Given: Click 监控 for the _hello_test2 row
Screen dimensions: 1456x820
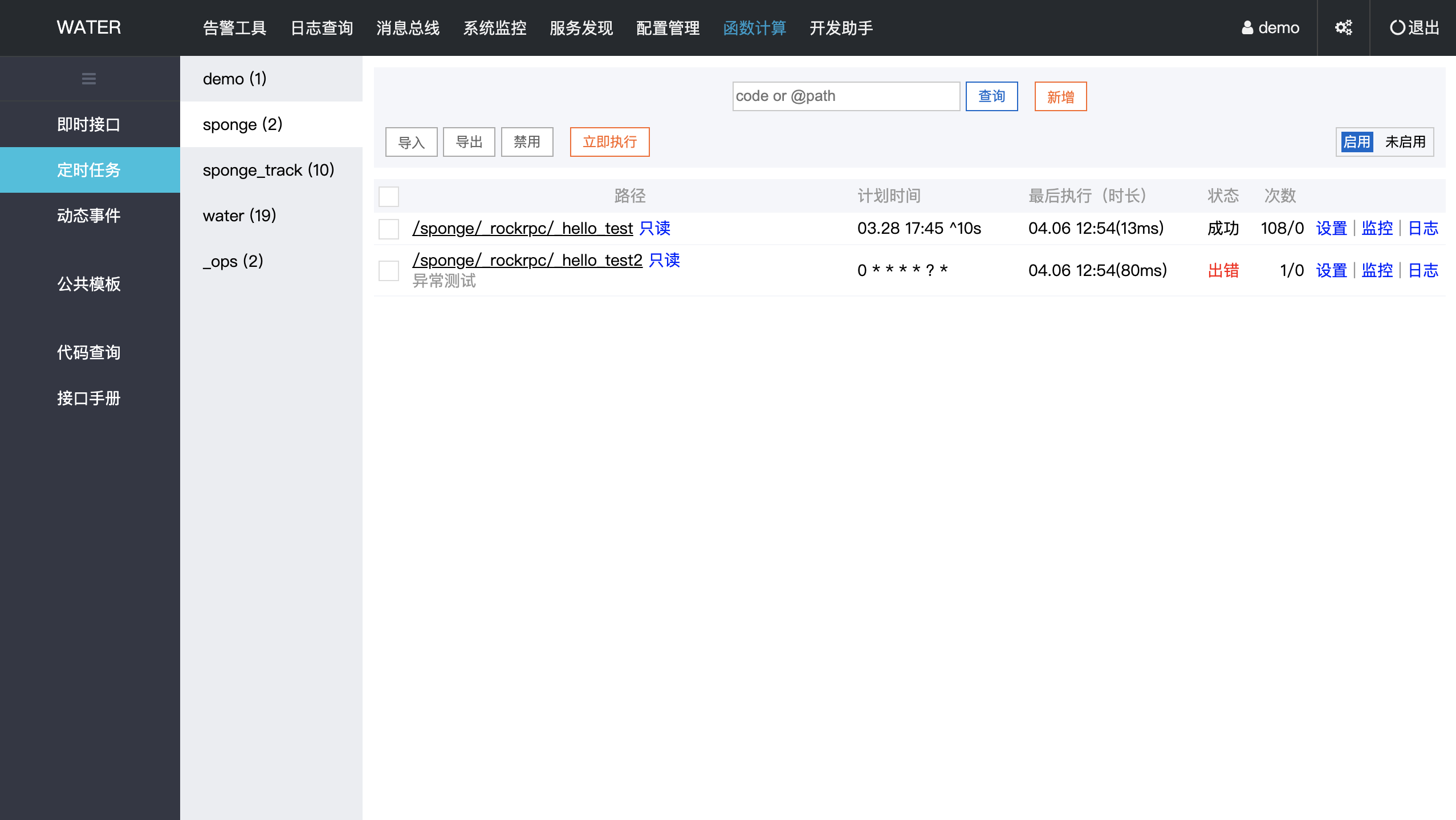Looking at the screenshot, I should coord(1377,270).
